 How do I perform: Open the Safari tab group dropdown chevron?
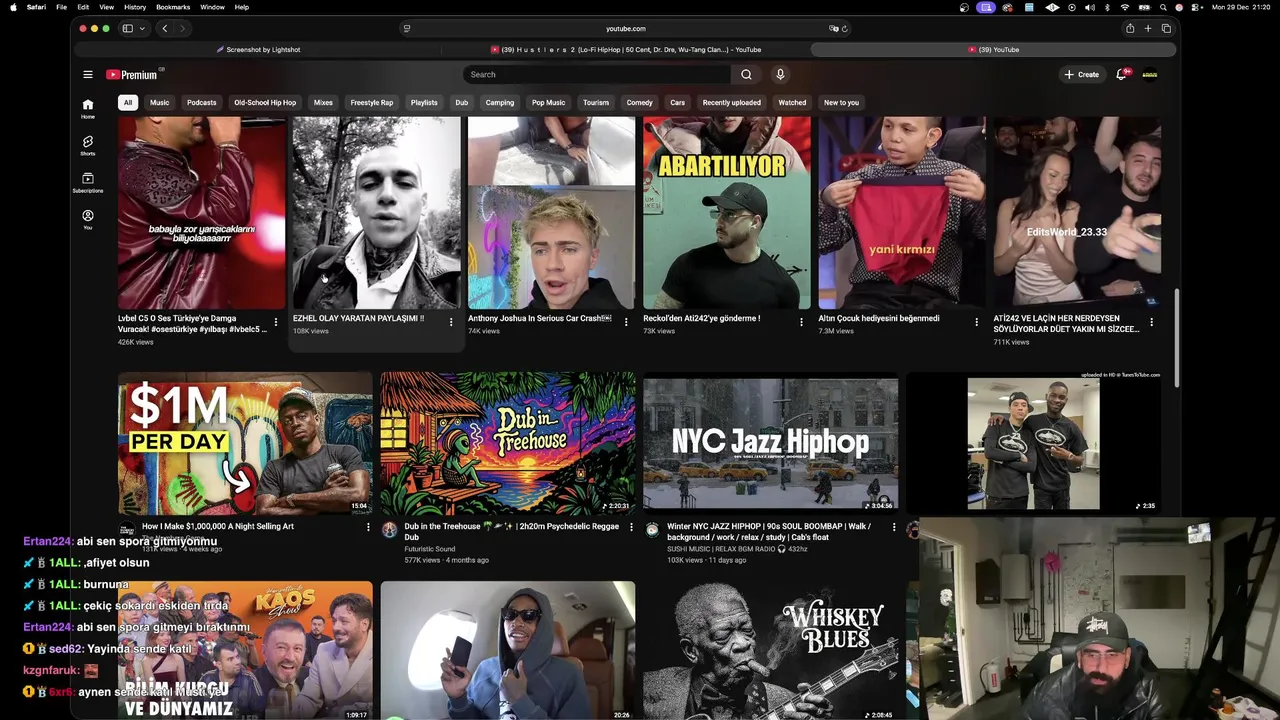(142, 28)
